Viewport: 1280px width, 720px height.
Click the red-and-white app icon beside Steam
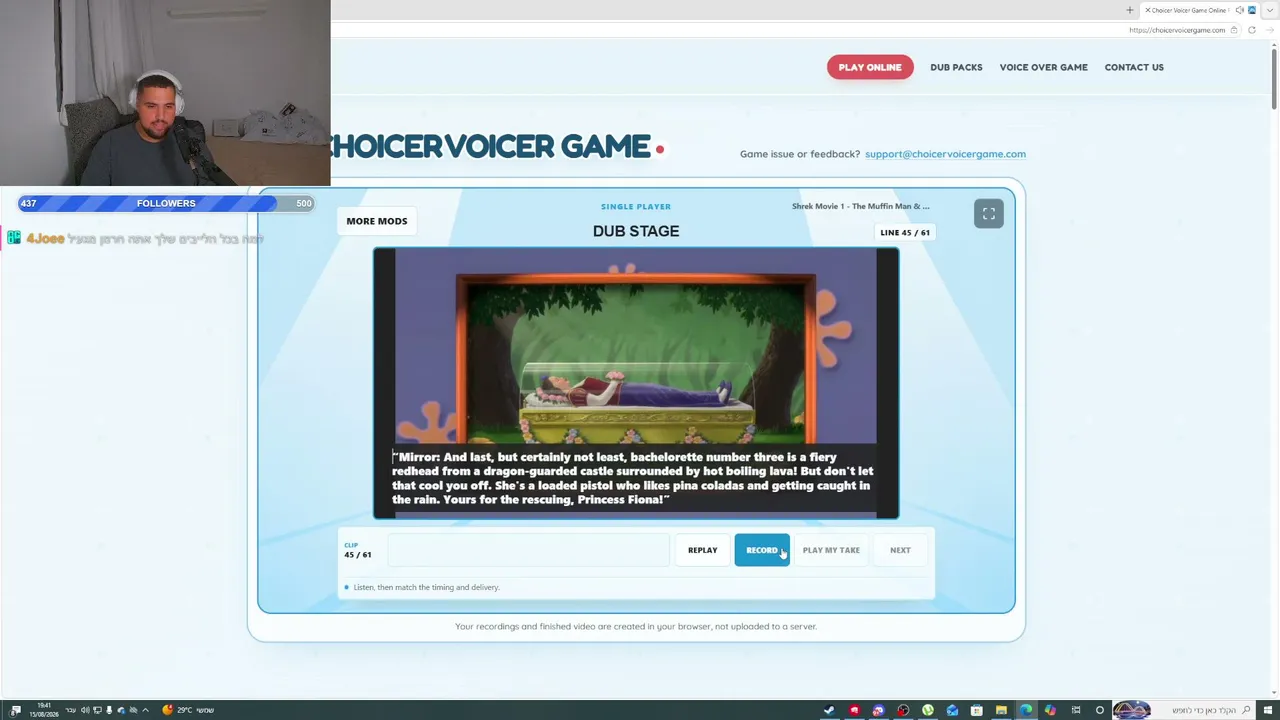click(x=854, y=710)
